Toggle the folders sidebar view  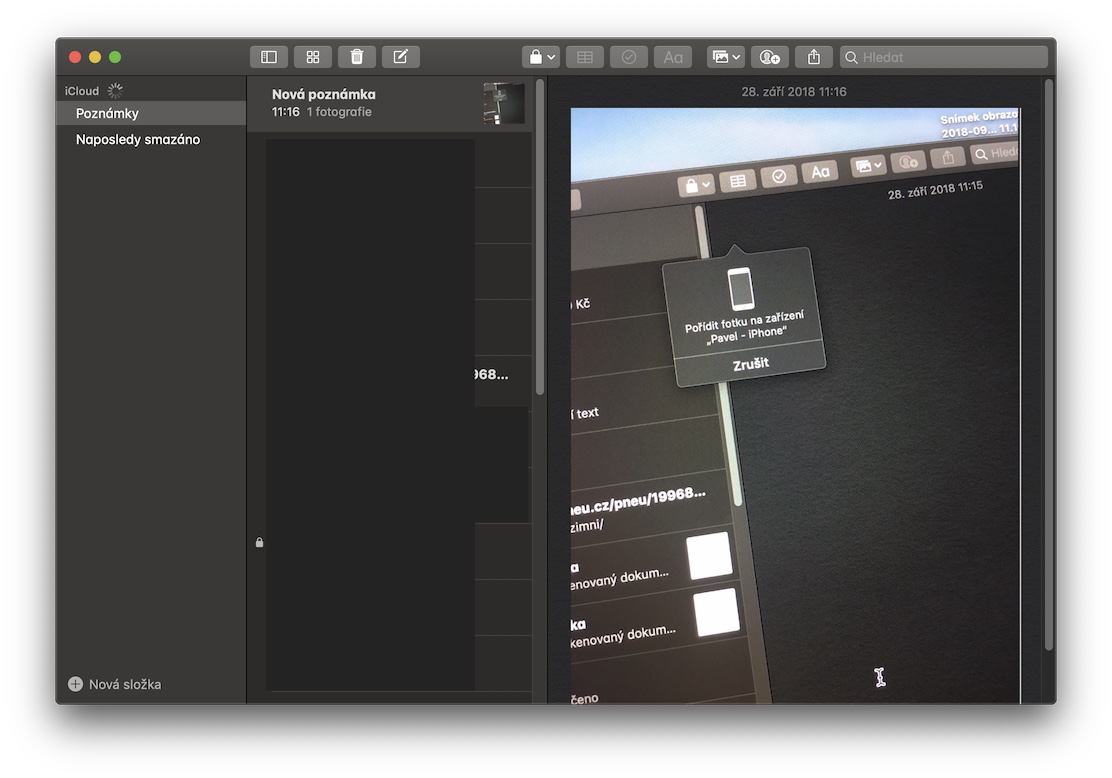[269, 57]
